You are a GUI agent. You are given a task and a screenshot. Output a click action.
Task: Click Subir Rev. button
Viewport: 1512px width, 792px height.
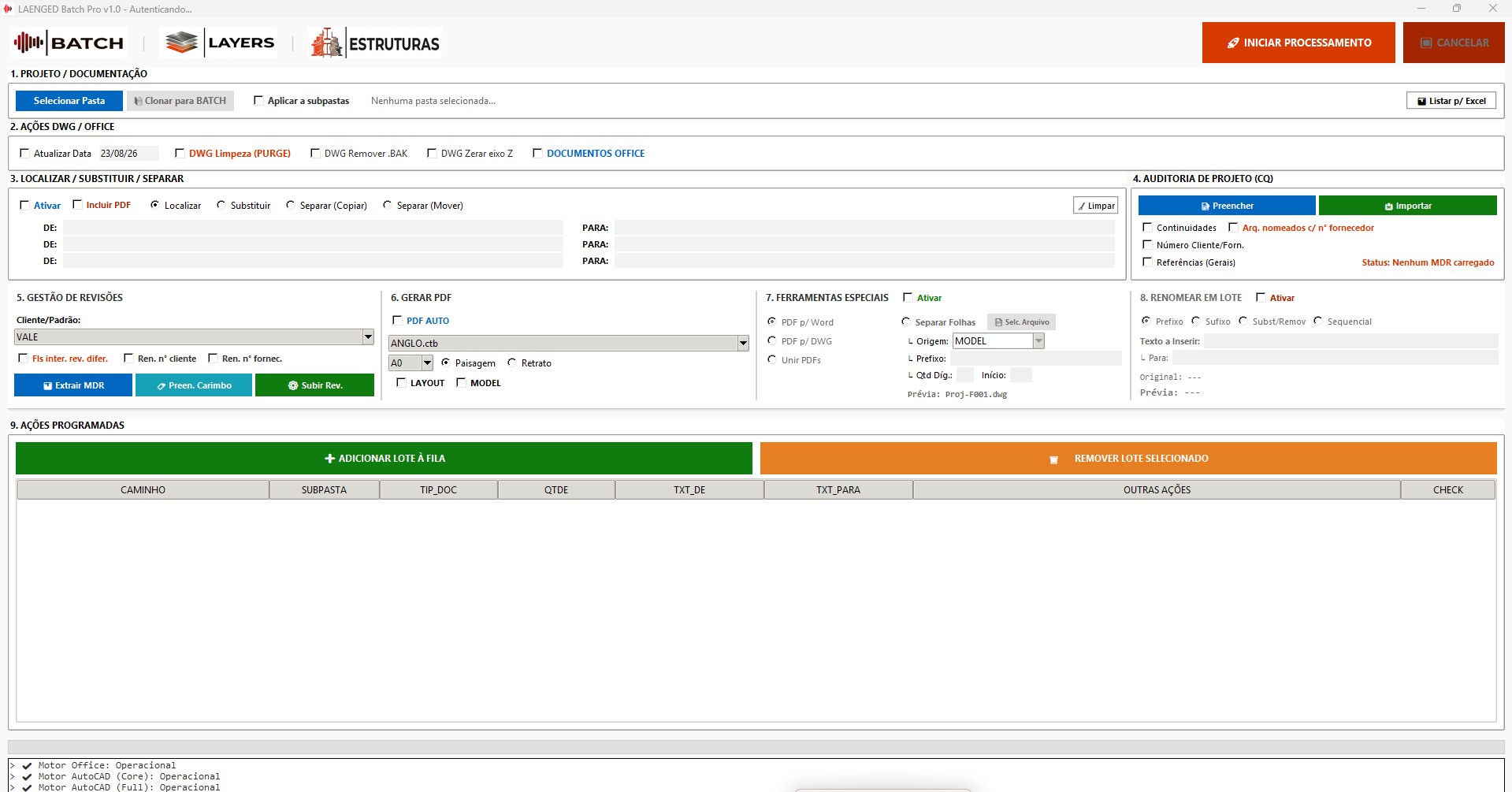(314, 385)
